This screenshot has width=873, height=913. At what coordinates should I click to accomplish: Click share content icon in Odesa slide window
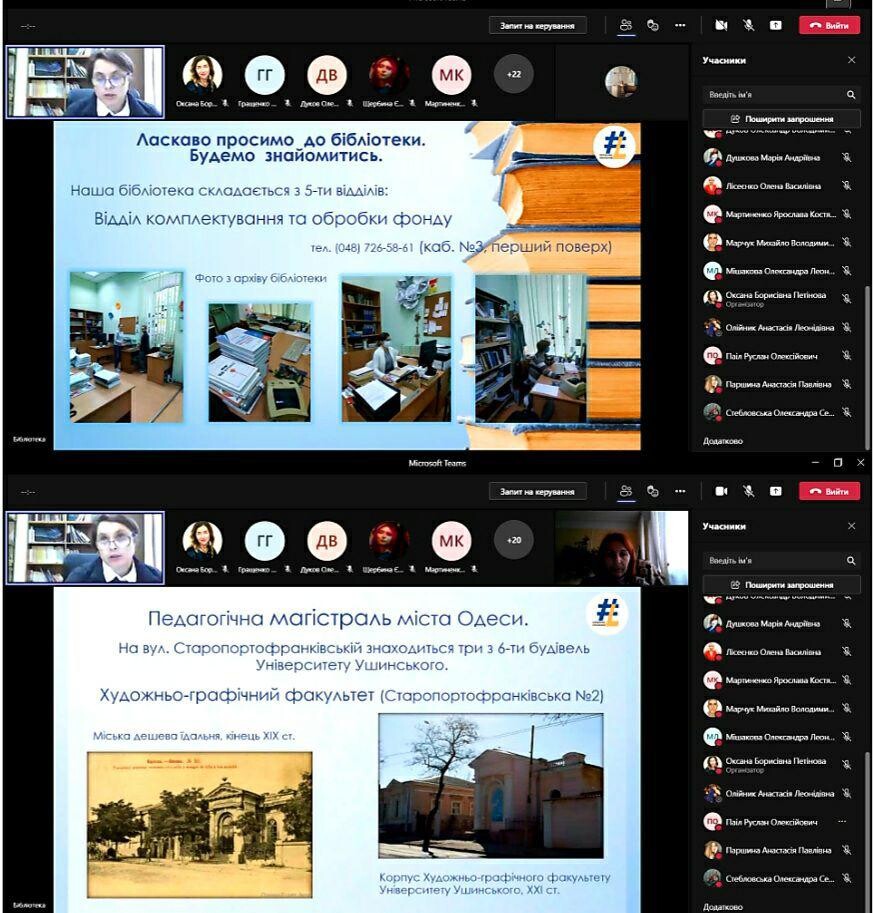[x=776, y=491]
